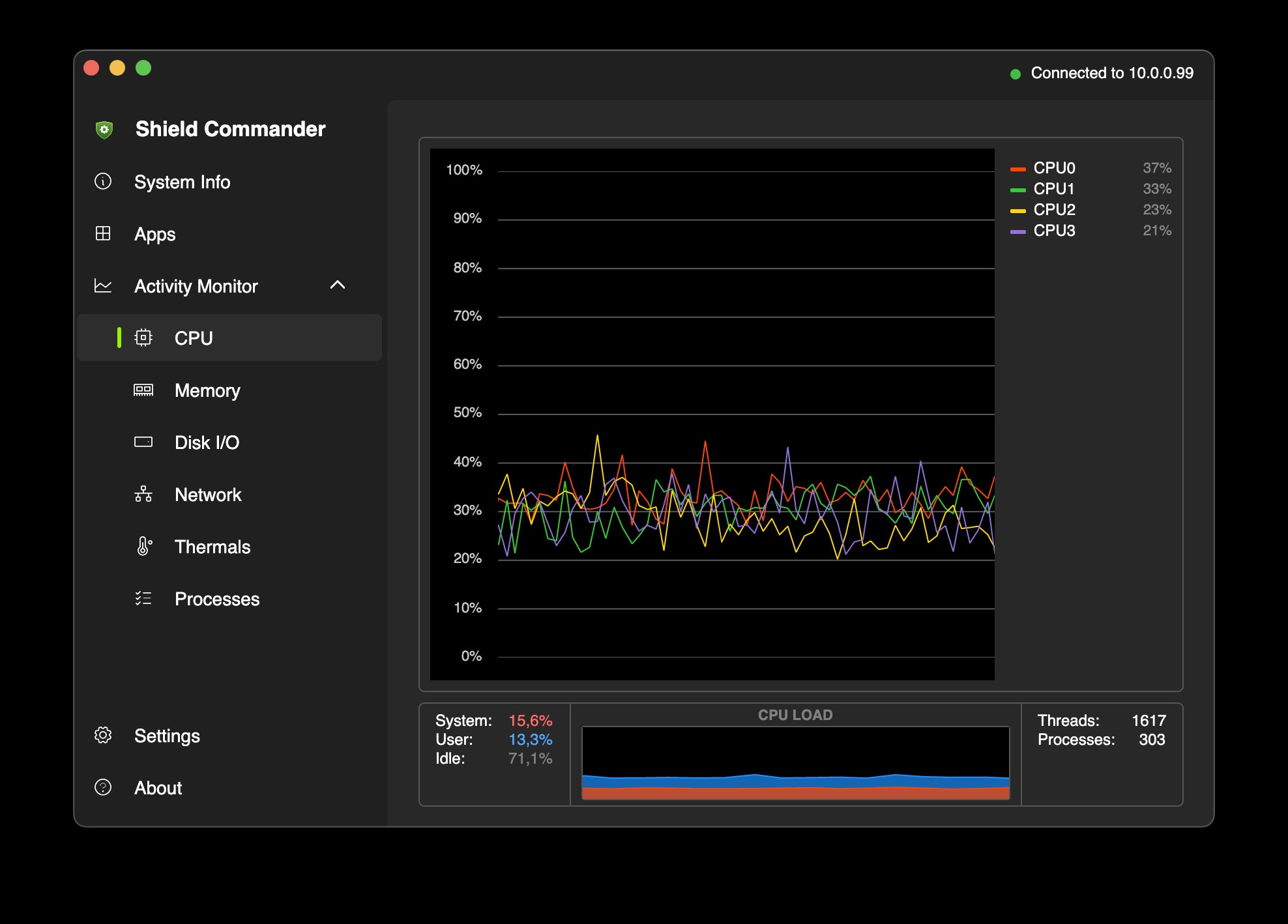Click the Apps grid icon
Image resolution: width=1288 pixels, height=924 pixels.
[103, 233]
